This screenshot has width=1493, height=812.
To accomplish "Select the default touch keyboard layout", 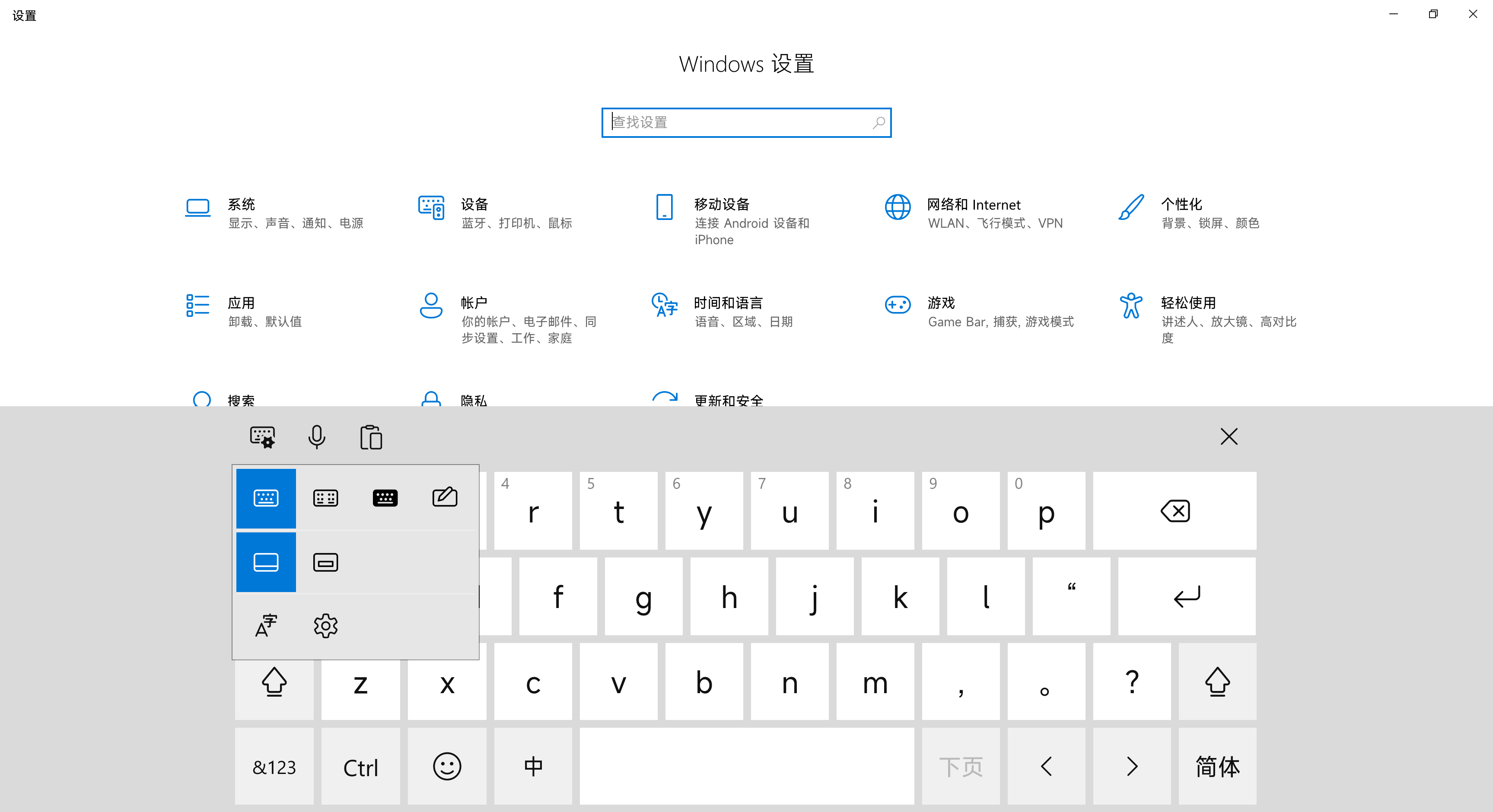I will (x=266, y=498).
